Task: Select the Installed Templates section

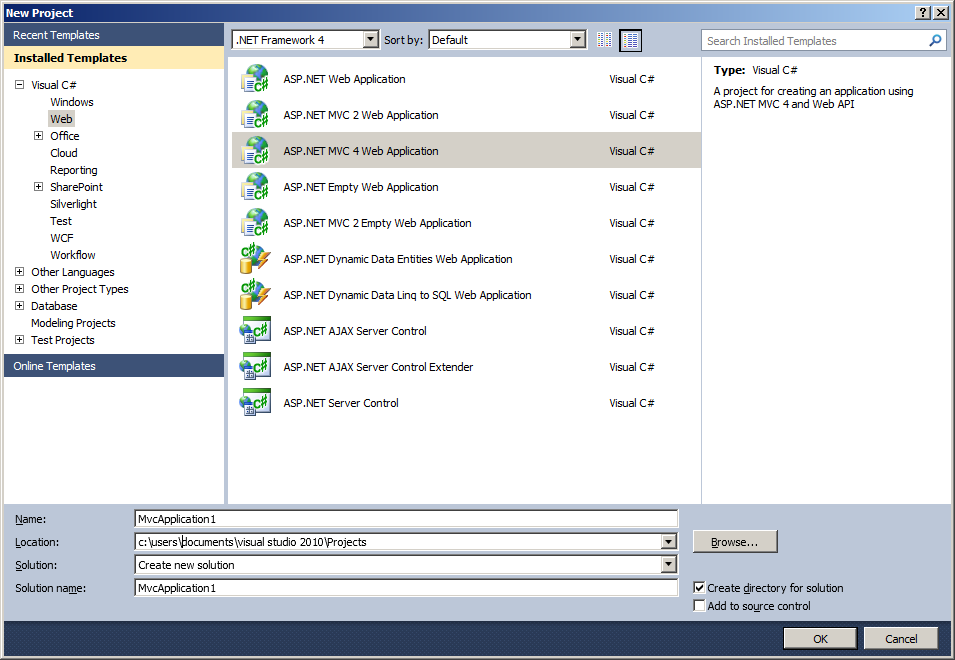Action: pos(114,58)
